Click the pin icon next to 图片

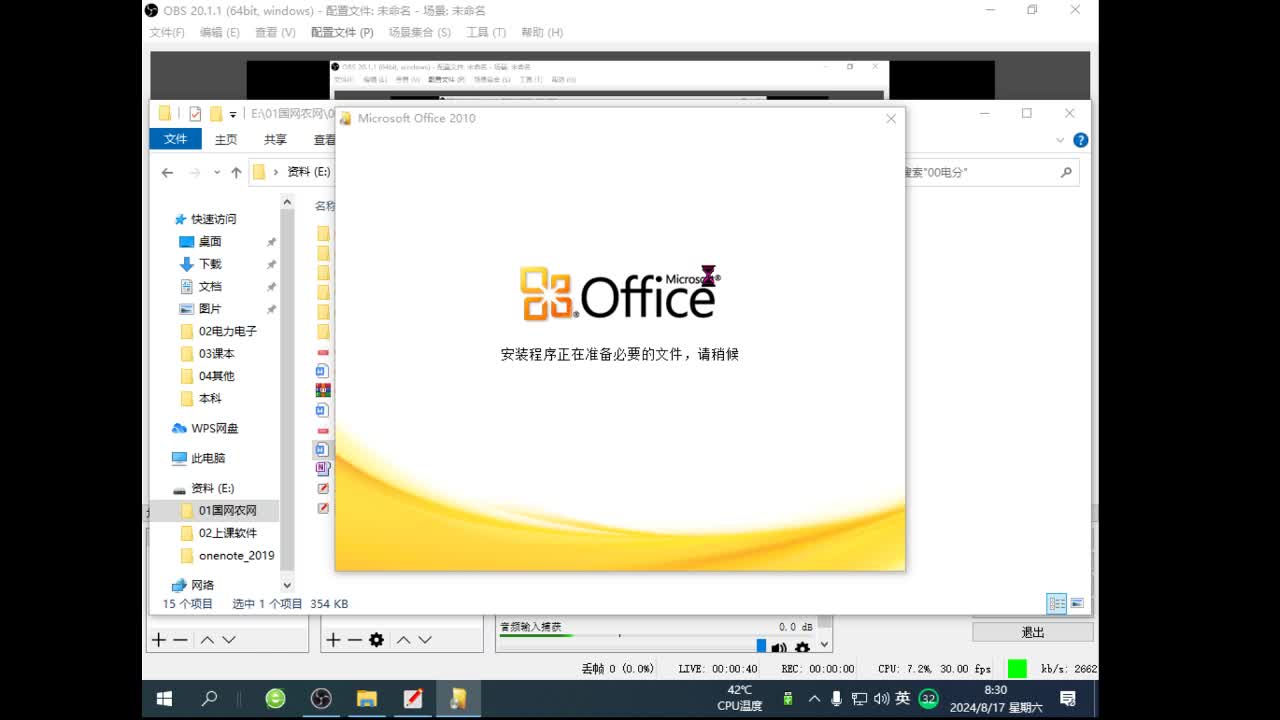(x=271, y=309)
